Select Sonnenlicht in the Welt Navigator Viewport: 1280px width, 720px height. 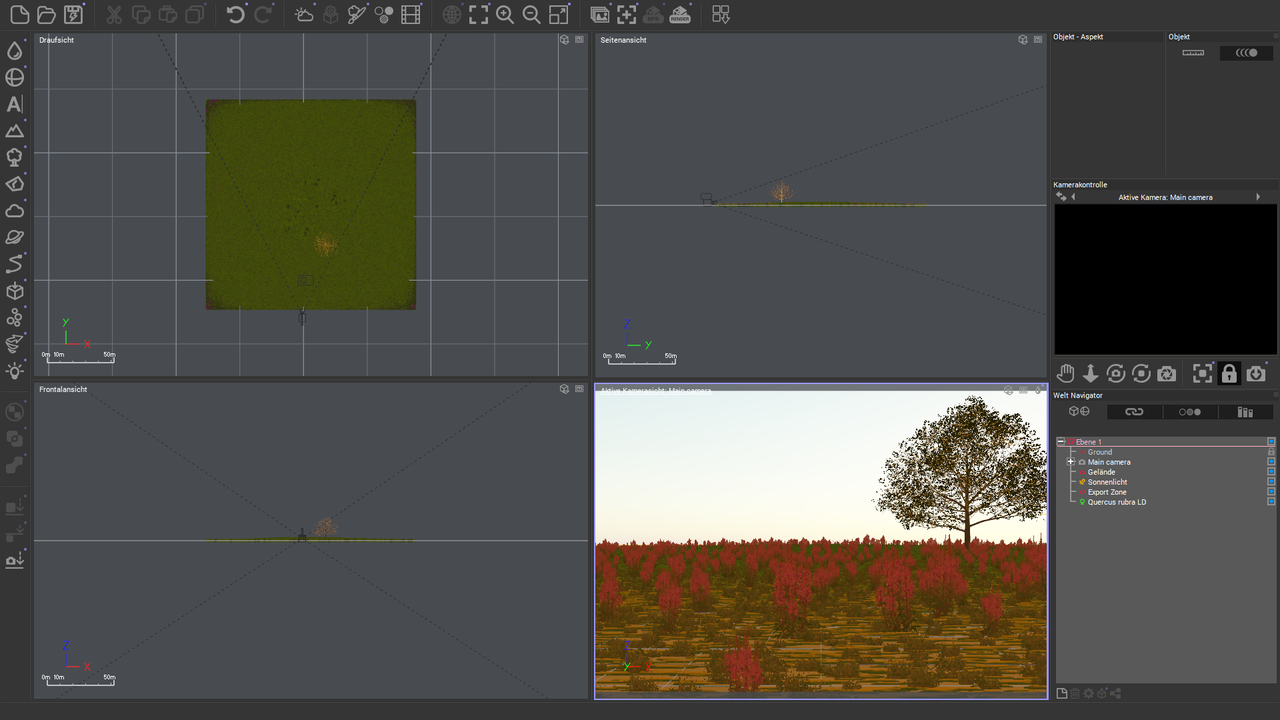click(1107, 482)
